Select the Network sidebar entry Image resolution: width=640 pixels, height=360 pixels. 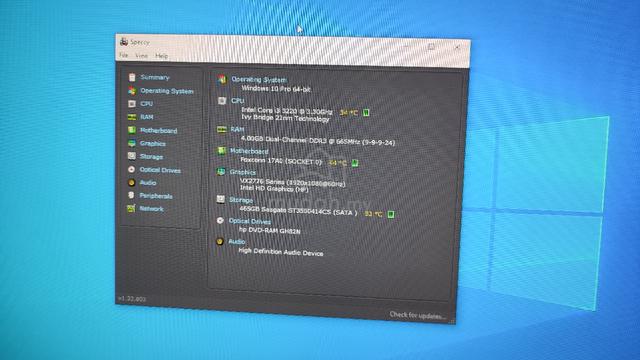tap(151, 209)
